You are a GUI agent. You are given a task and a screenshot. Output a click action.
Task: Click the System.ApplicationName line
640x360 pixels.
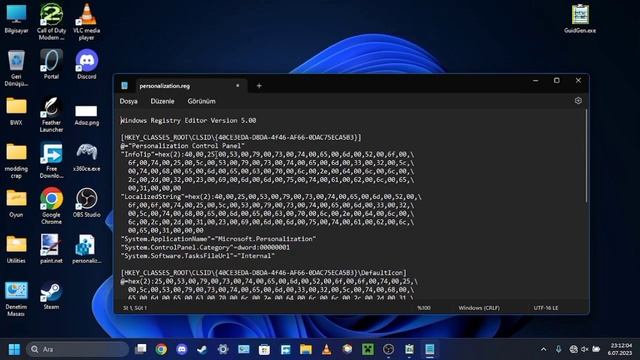pos(218,239)
